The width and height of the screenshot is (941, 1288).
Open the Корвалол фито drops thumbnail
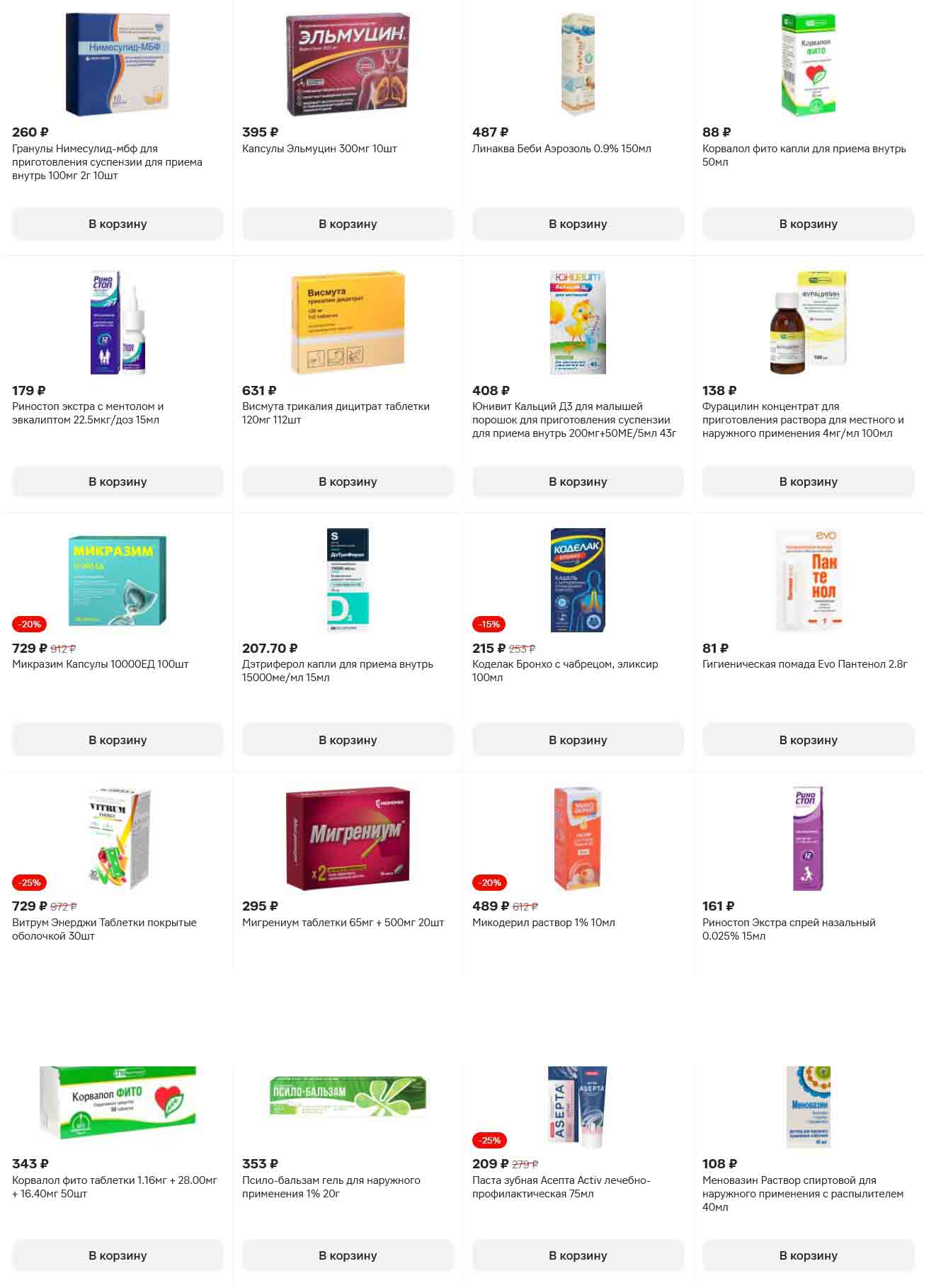coord(808,64)
